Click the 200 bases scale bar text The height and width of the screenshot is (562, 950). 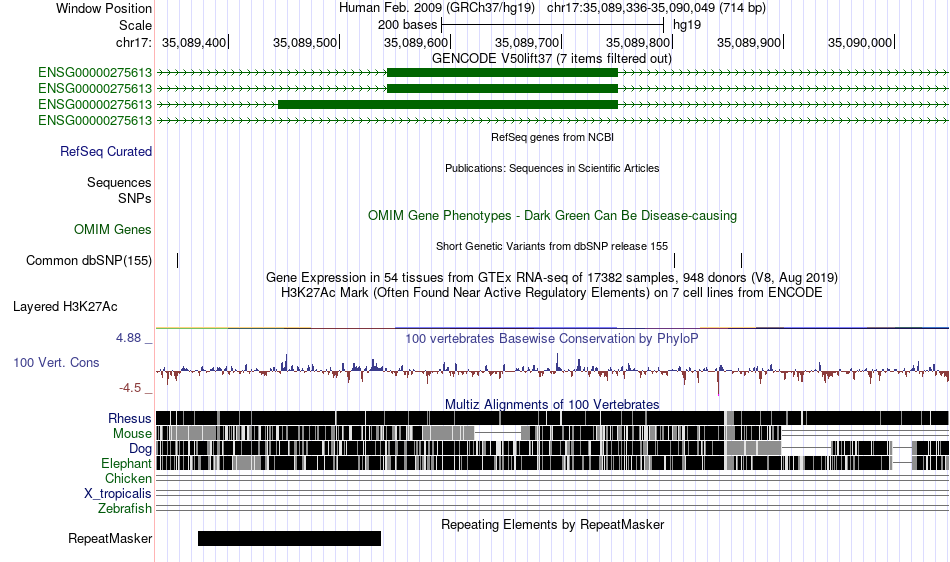[x=407, y=25]
